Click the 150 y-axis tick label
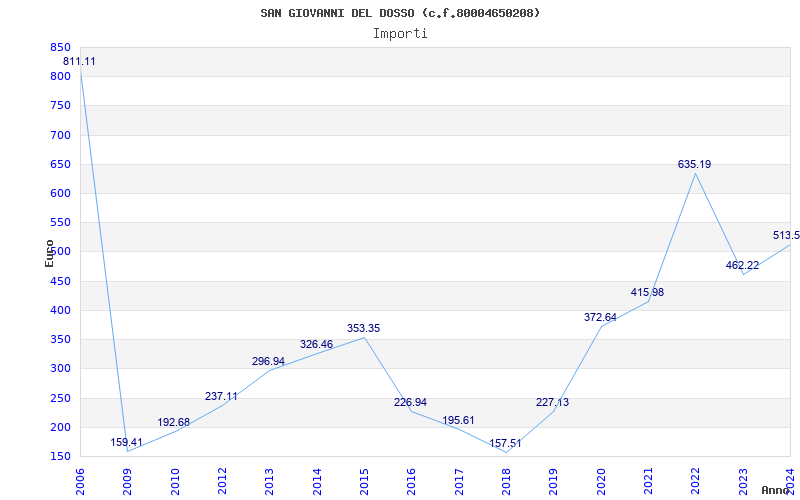The width and height of the screenshot is (800, 500). tap(60, 456)
